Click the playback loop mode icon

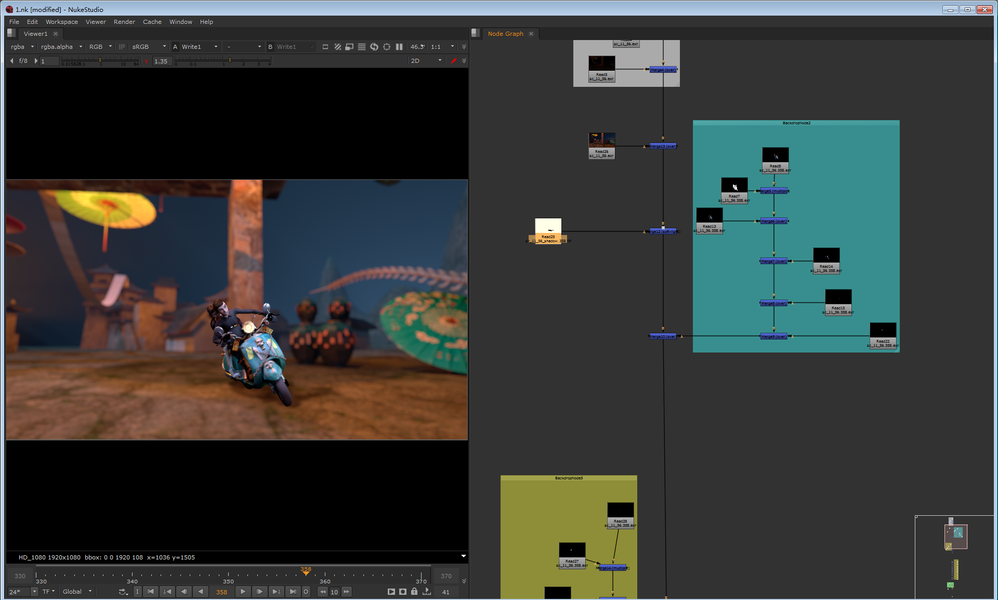(x=122, y=592)
